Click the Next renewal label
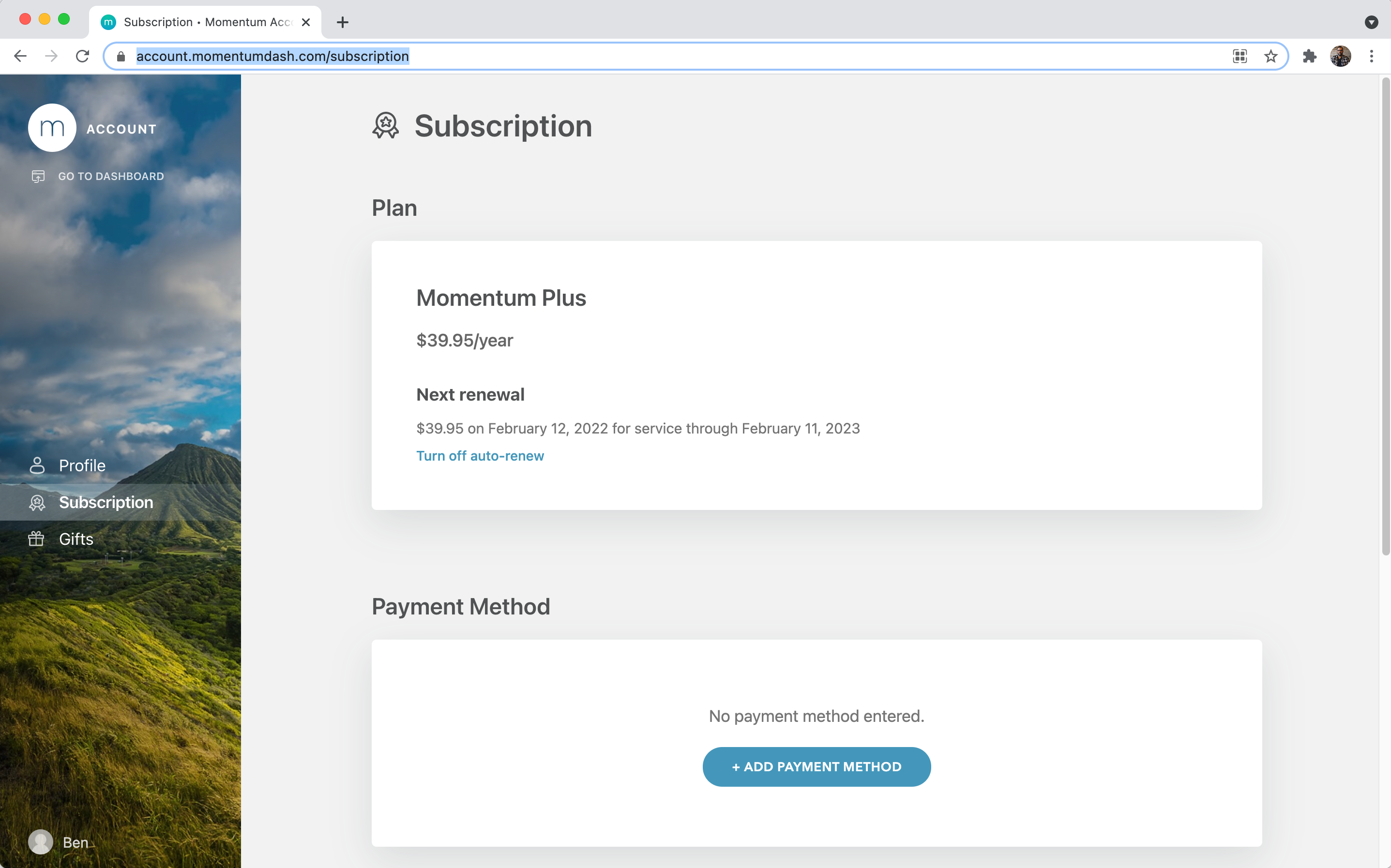The image size is (1391, 868). click(x=470, y=394)
